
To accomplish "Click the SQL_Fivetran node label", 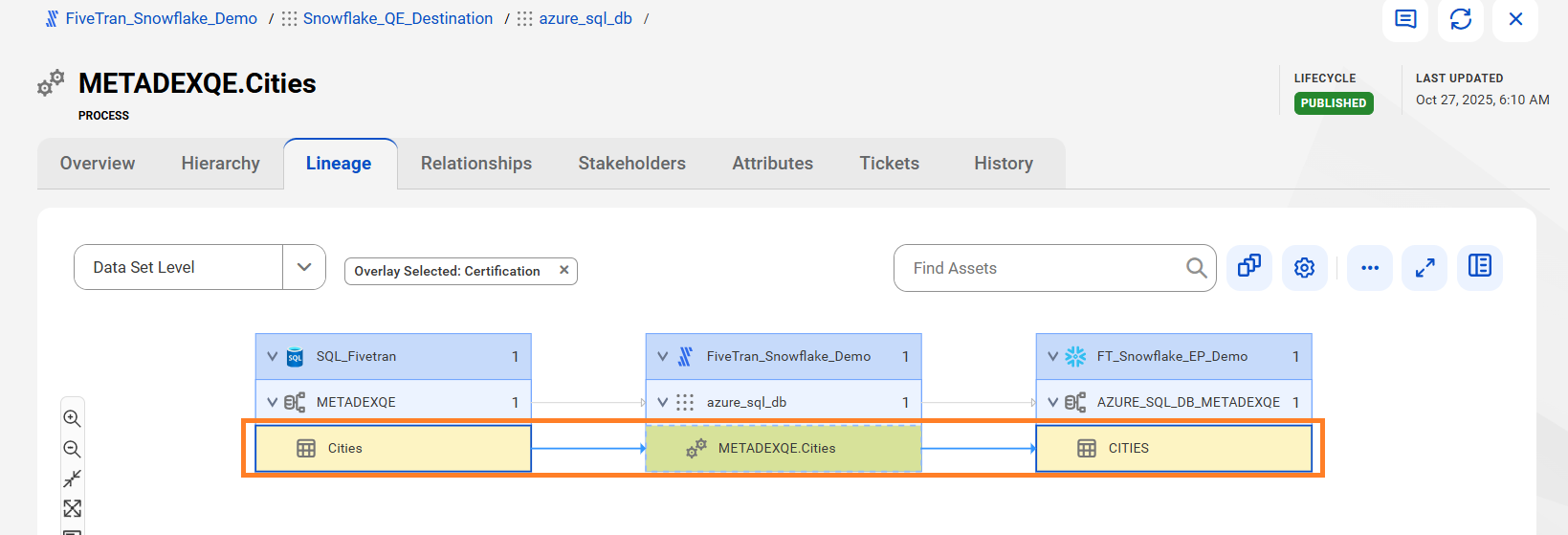I will tap(356, 356).
